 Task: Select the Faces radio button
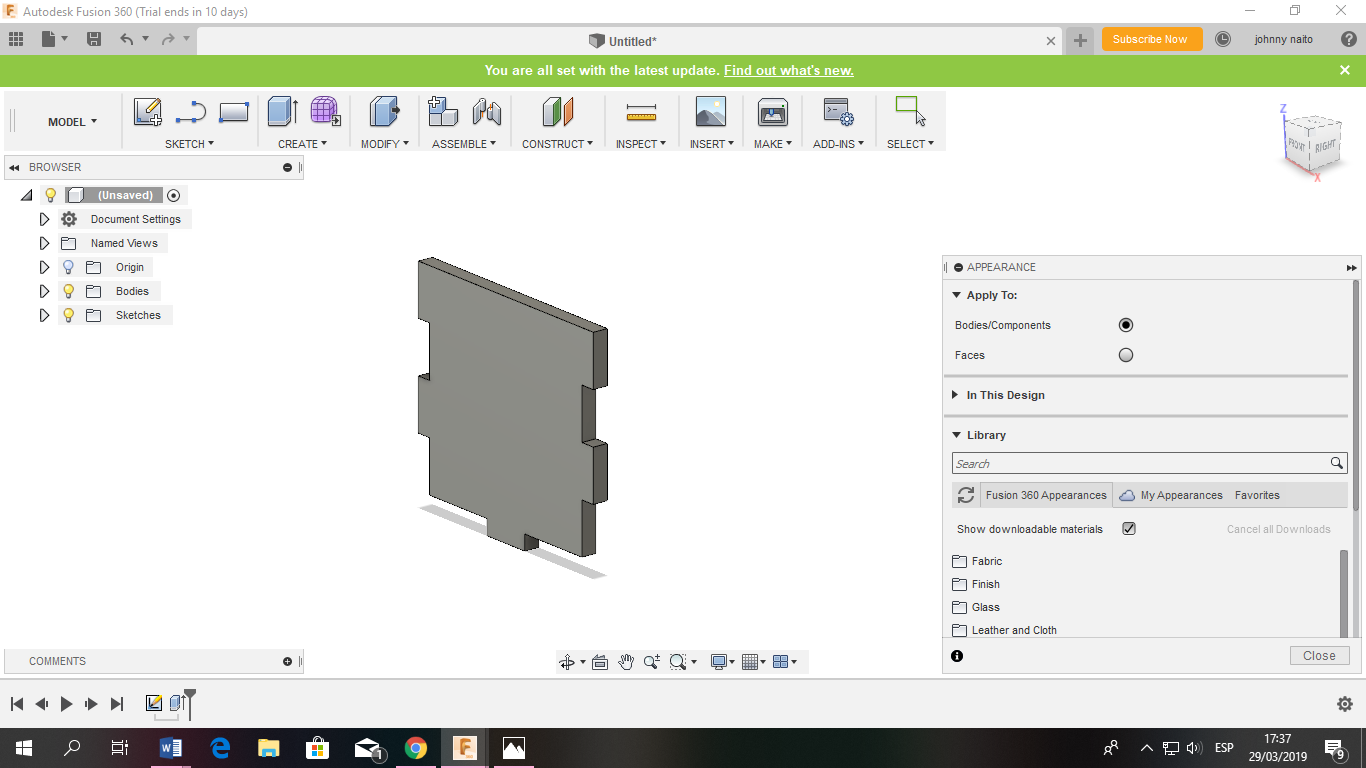coord(1126,355)
